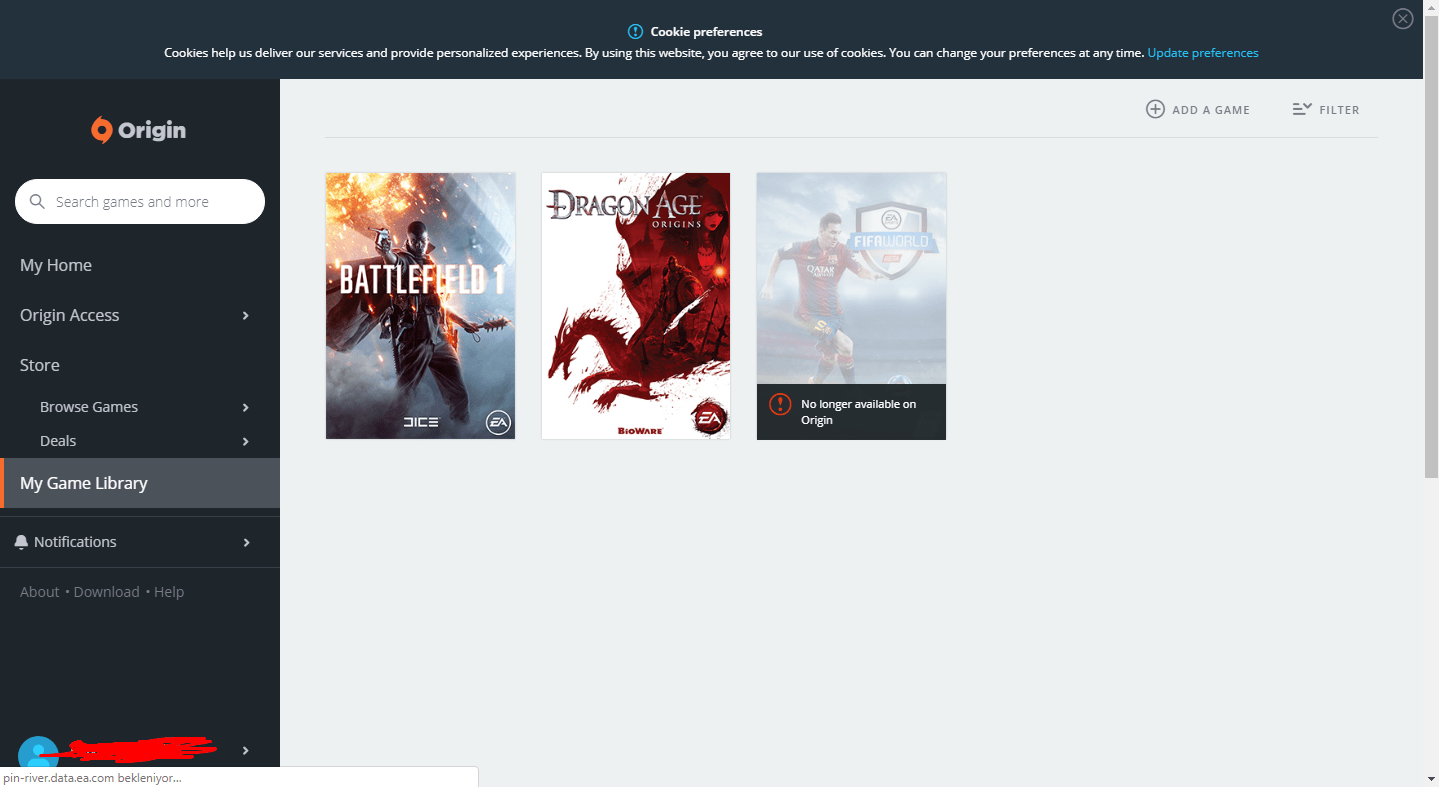
Task: Select Browse Games
Action: coord(89,407)
